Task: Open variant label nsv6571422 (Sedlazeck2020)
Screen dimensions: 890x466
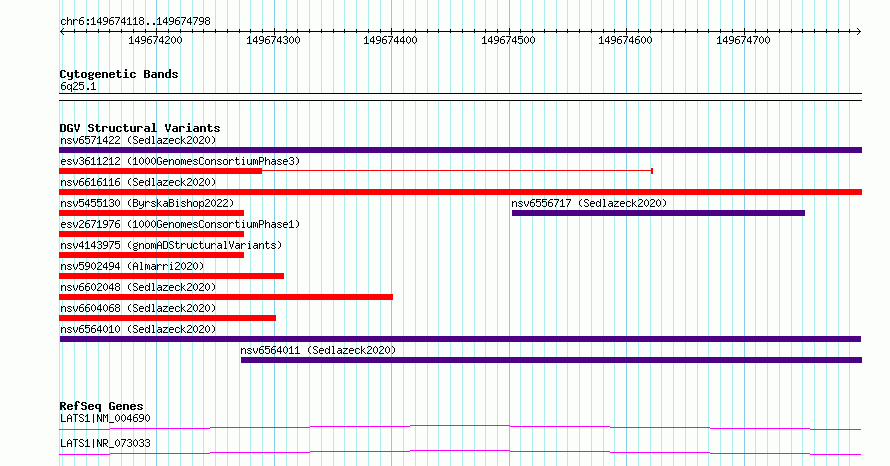Action: pyautogui.click(x=138, y=140)
